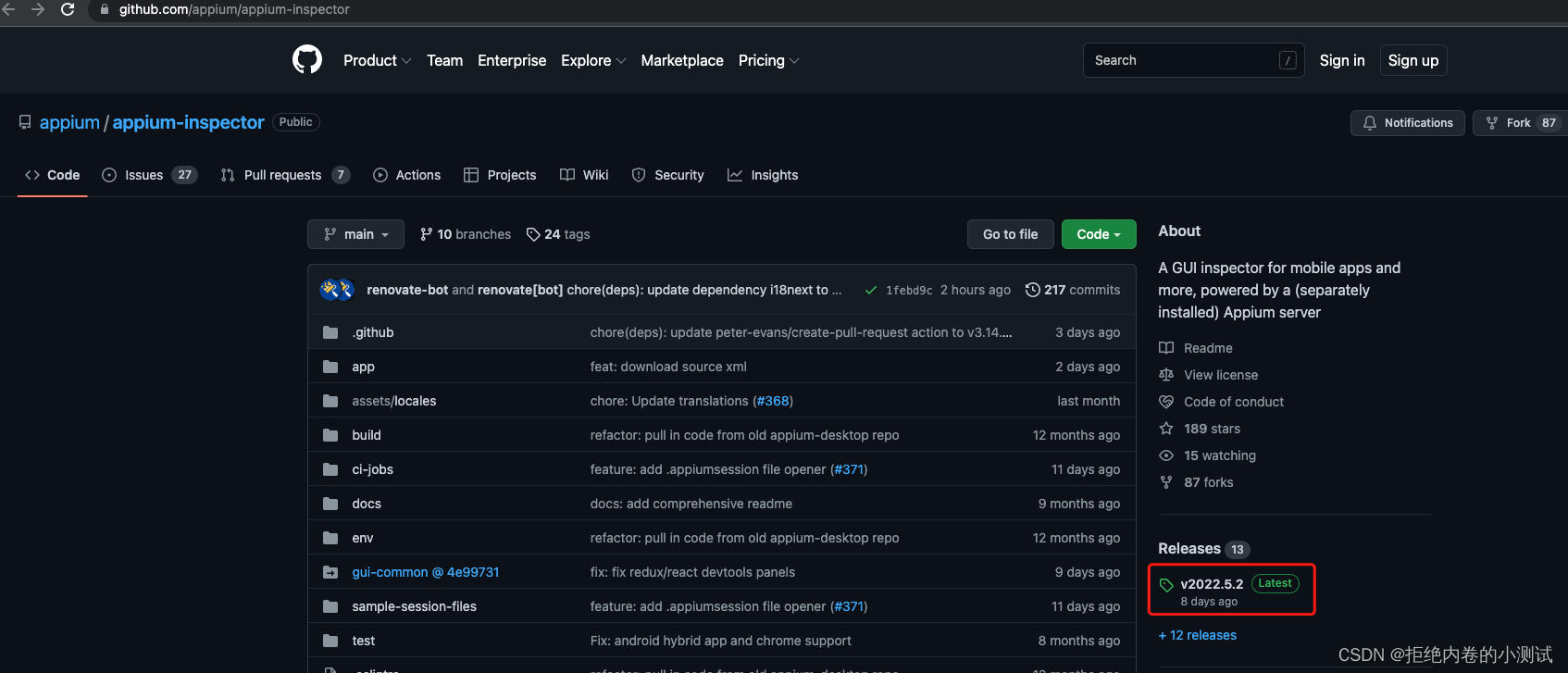Click the commits history clock icon
Viewport: 1568px width, 673px height.
pyautogui.click(x=1033, y=290)
